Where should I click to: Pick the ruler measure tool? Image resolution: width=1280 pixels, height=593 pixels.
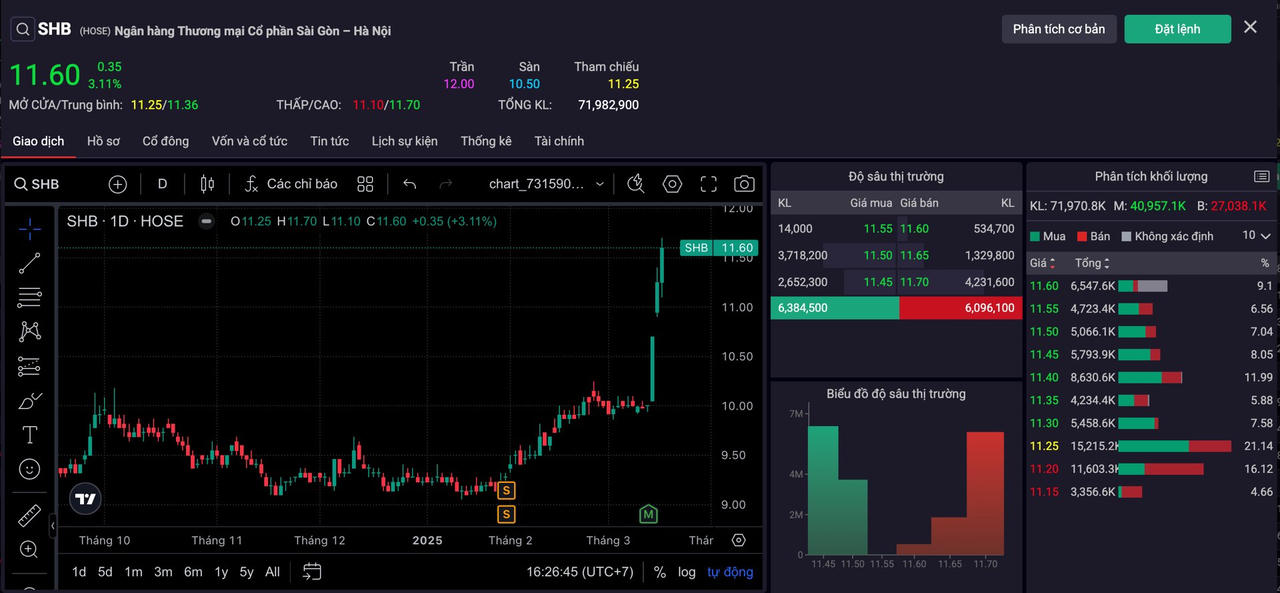(x=30, y=516)
